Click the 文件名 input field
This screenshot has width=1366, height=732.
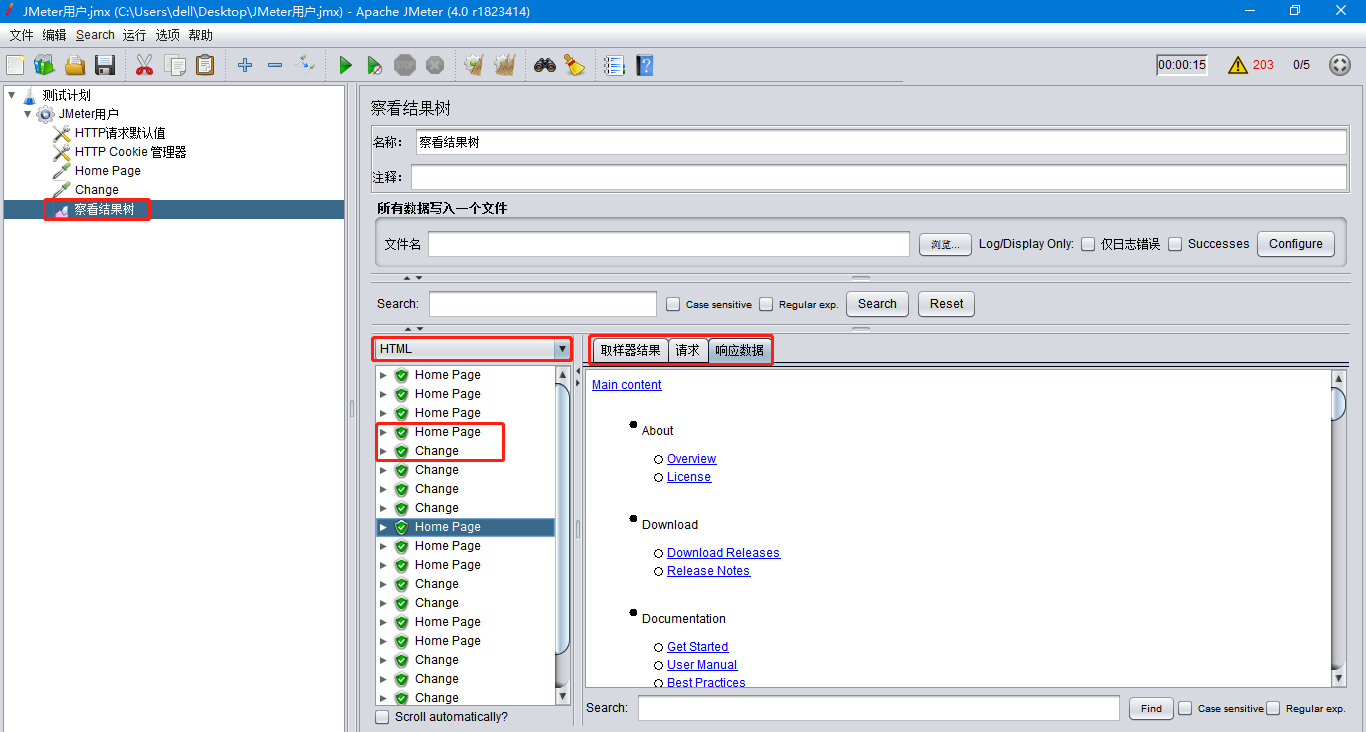(669, 244)
